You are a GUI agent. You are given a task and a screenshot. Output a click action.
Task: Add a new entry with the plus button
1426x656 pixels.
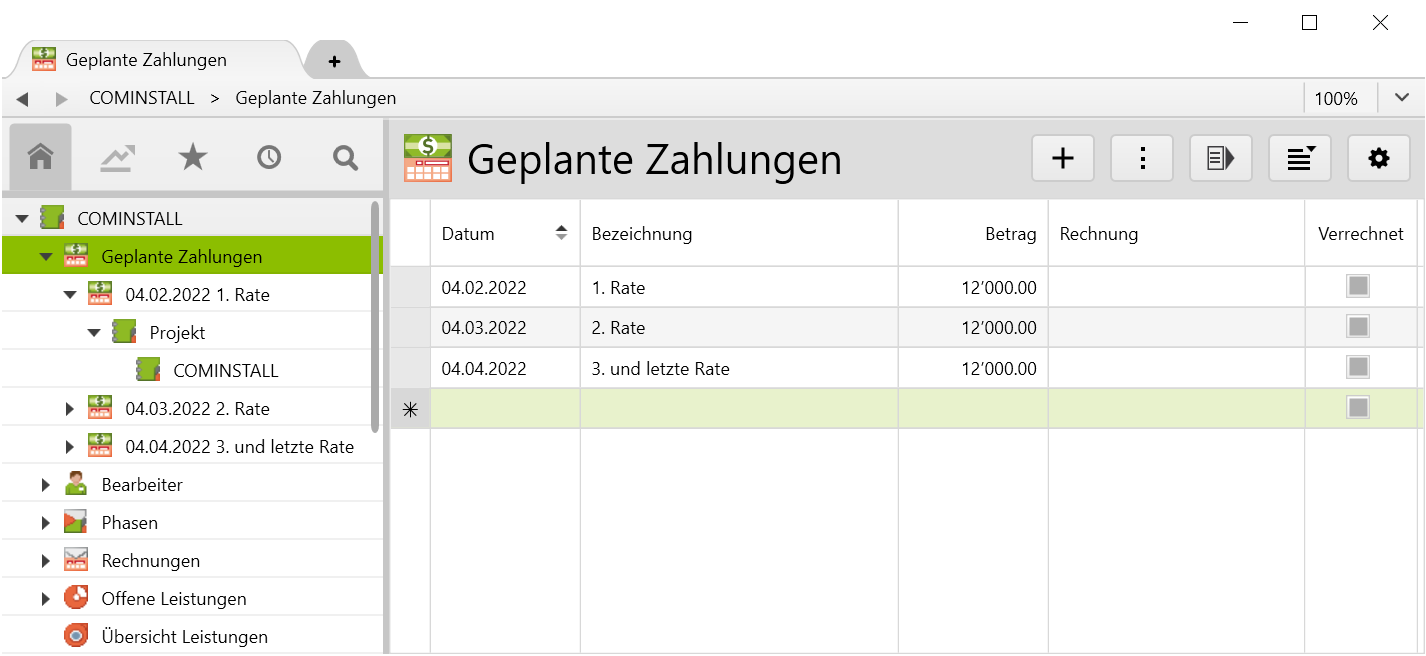click(1062, 158)
